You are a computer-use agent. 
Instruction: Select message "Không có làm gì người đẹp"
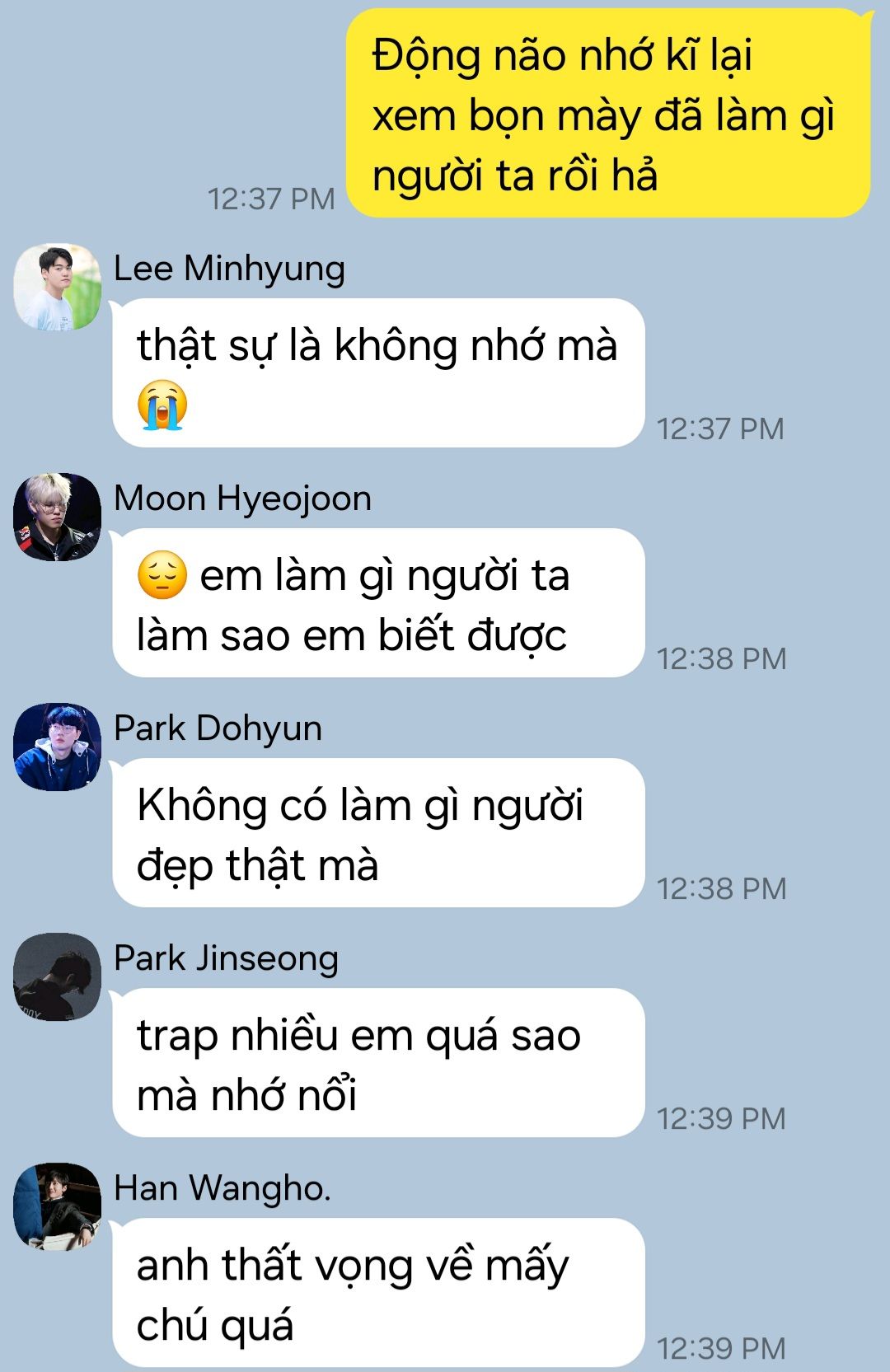point(378,833)
